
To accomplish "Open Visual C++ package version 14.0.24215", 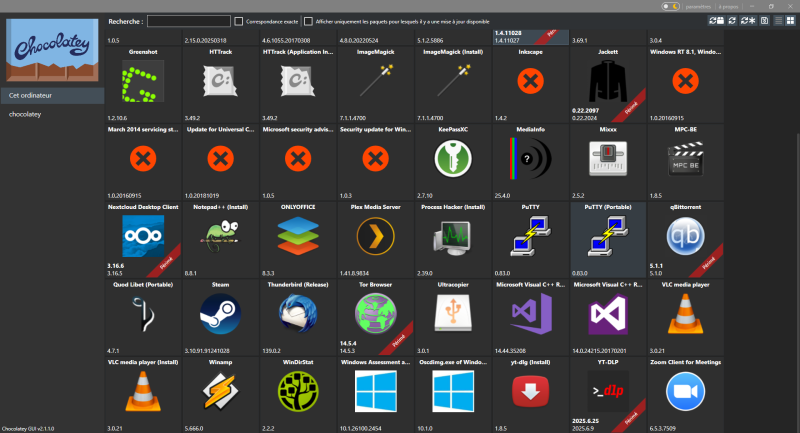I will [x=608, y=317].
